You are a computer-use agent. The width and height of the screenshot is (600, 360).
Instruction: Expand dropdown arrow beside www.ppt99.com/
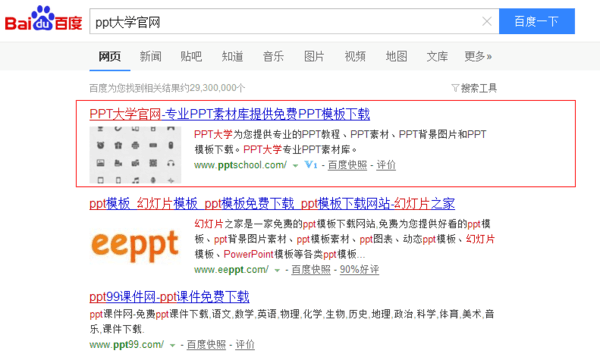click(173, 345)
